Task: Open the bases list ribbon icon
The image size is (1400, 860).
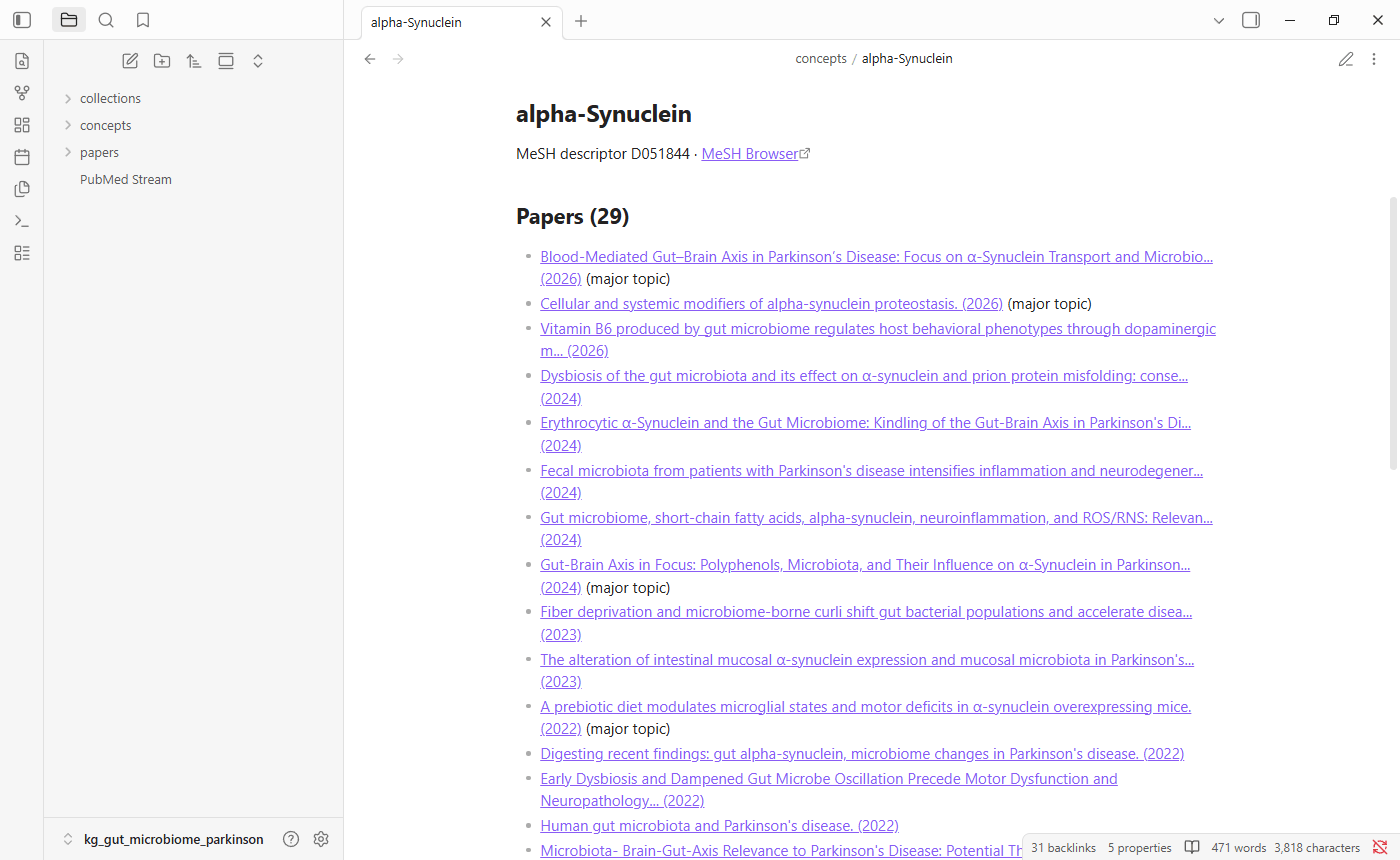Action: (x=22, y=253)
